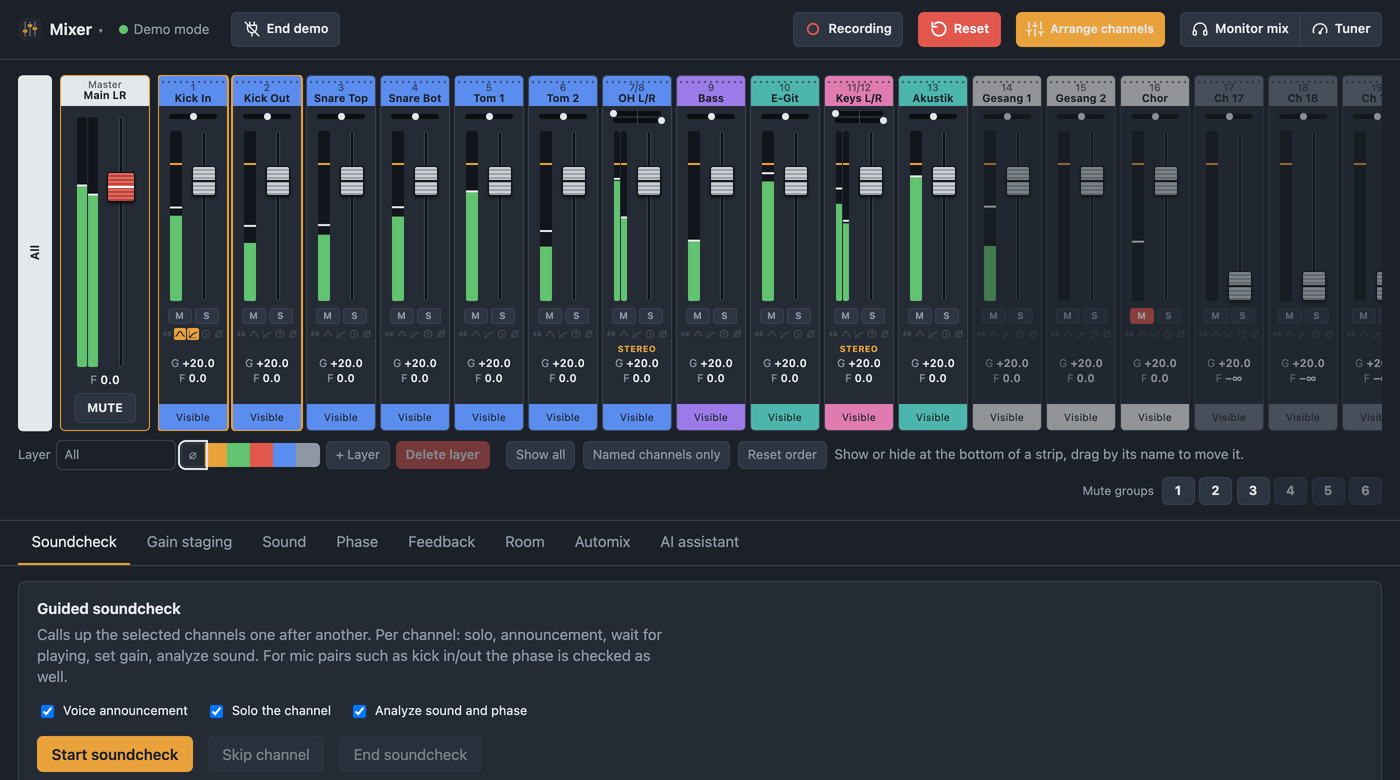The width and height of the screenshot is (1400, 780).
Task: Mute the Master Main LR
Action: coord(105,408)
